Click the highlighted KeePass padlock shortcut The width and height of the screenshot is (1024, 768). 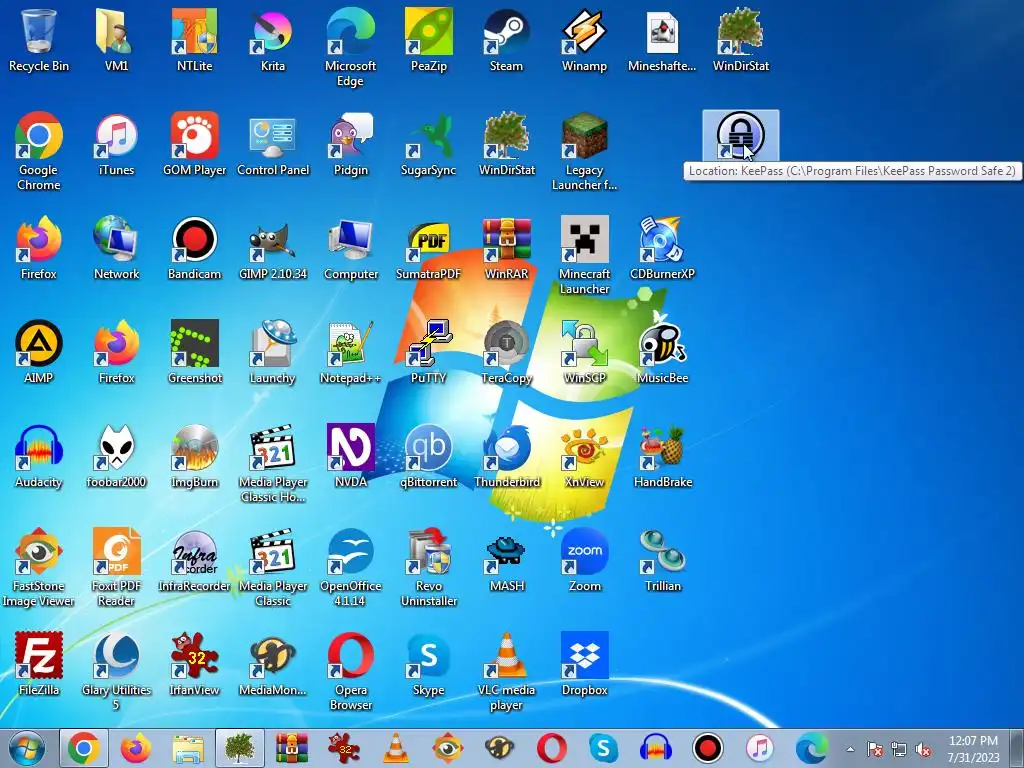tap(740, 135)
